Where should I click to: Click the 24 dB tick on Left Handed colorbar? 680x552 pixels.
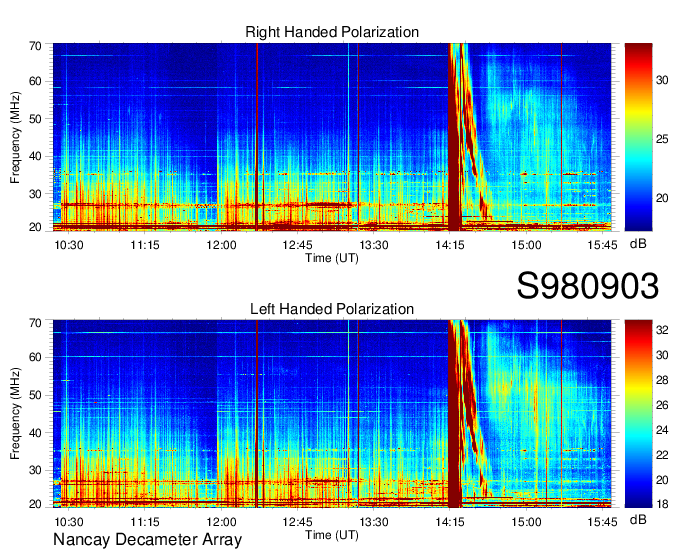pyautogui.click(x=662, y=430)
